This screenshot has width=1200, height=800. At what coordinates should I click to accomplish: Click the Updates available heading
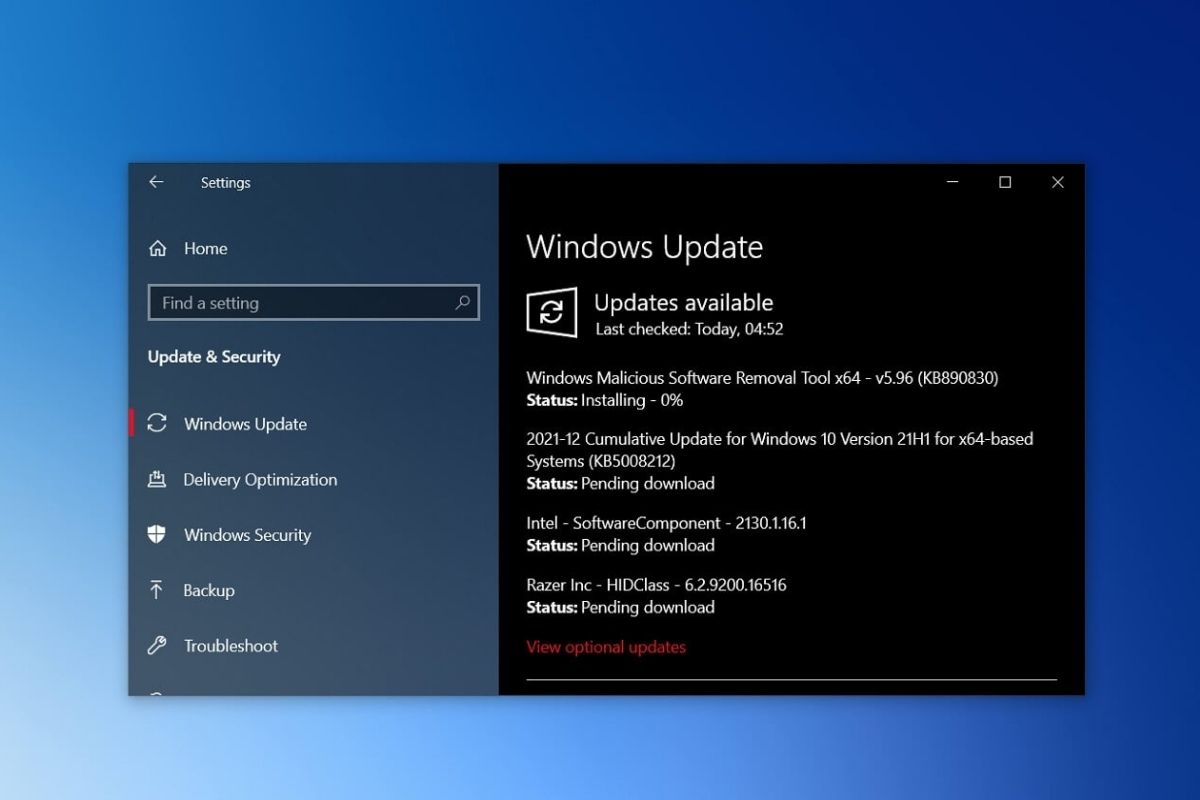click(684, 302)
